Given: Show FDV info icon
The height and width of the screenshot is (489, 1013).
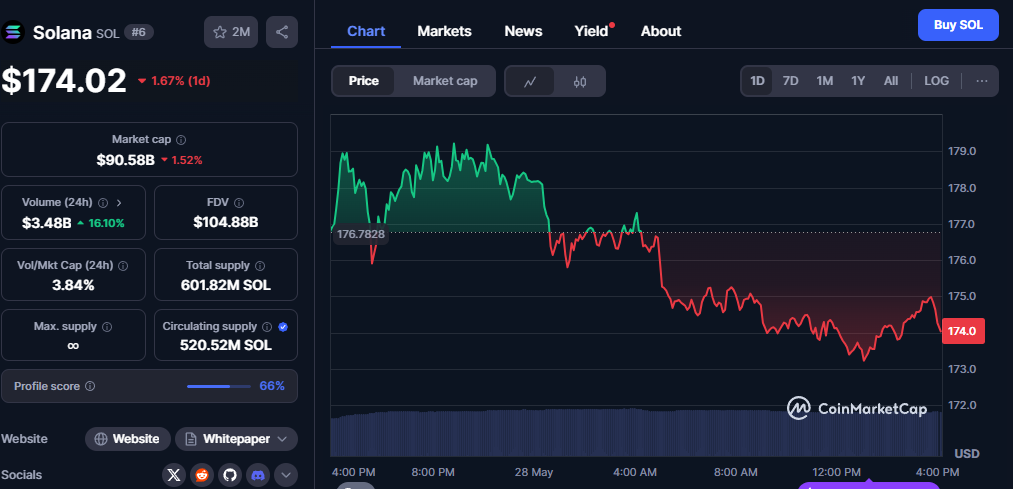Looking at the screenshot, I should point(239,203).
